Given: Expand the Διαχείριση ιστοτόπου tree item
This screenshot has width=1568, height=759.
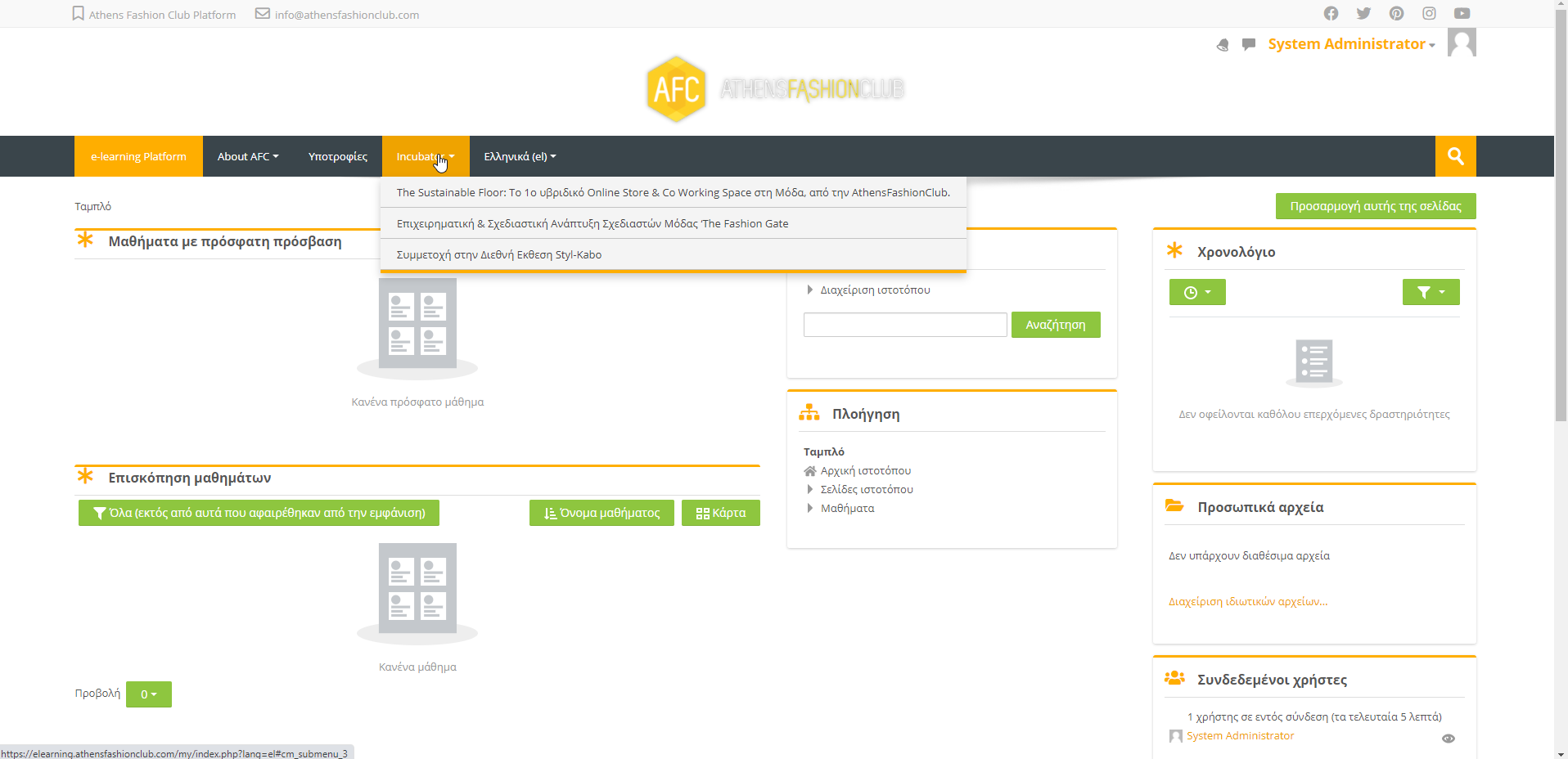Looking at the screenshot, I should click(x=874, y=290).
